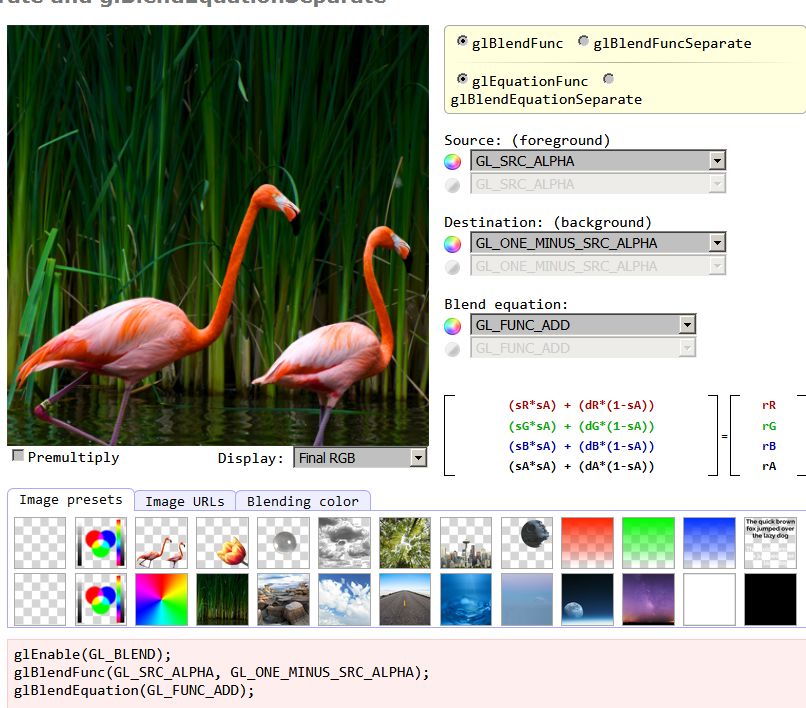Viewport: 806px width, 708px height.
Task: Open the Display Final RGB selector
Action: (360, 458)
